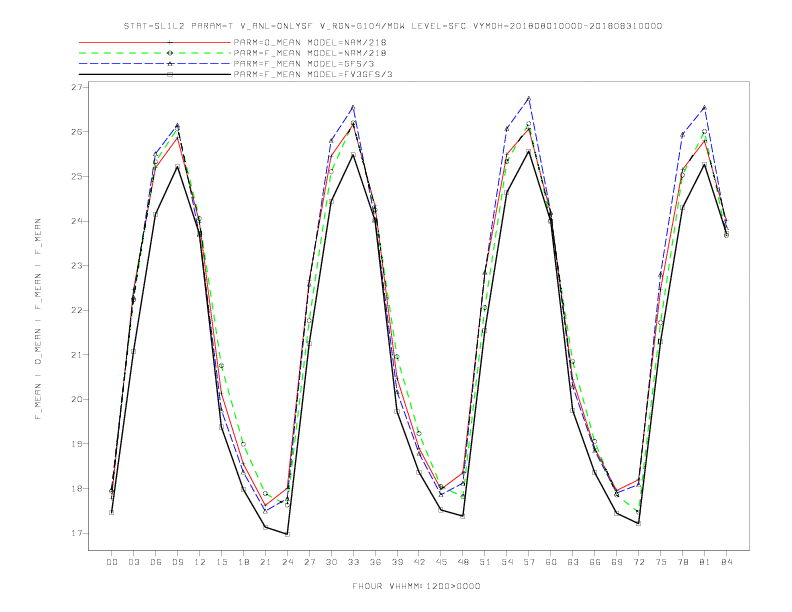The height and width of the screenshot is (612, 792).
Task: Click X-axis tick label 15
Action: [x=221, y=562]
